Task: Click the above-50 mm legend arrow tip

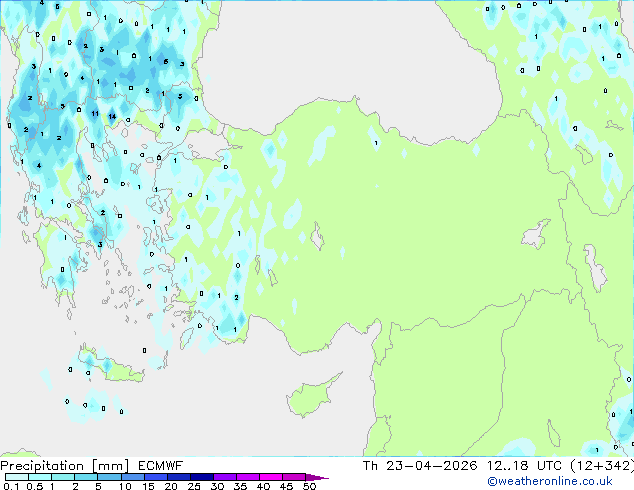Action: [x=317, y=477]
